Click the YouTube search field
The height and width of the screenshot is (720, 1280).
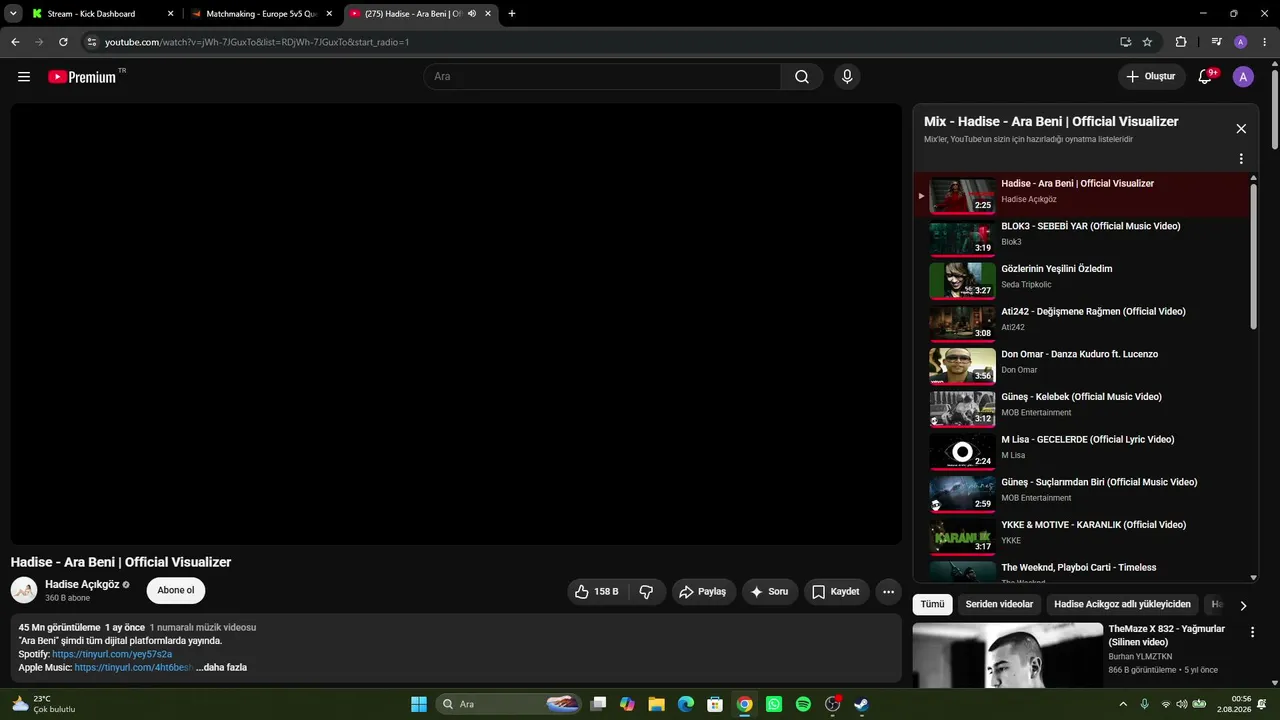[602, 77]
